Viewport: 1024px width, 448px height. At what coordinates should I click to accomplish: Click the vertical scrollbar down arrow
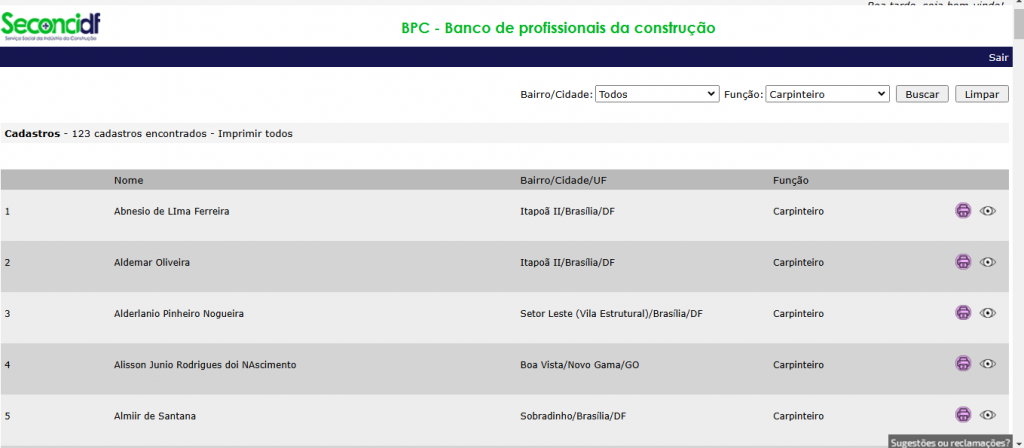1018,442
